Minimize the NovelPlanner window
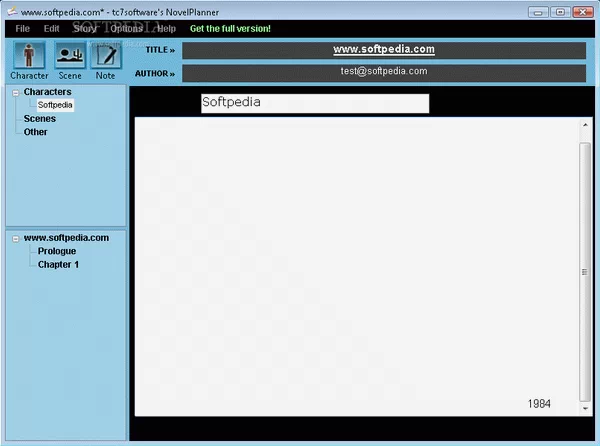 (x=538, y=12)
